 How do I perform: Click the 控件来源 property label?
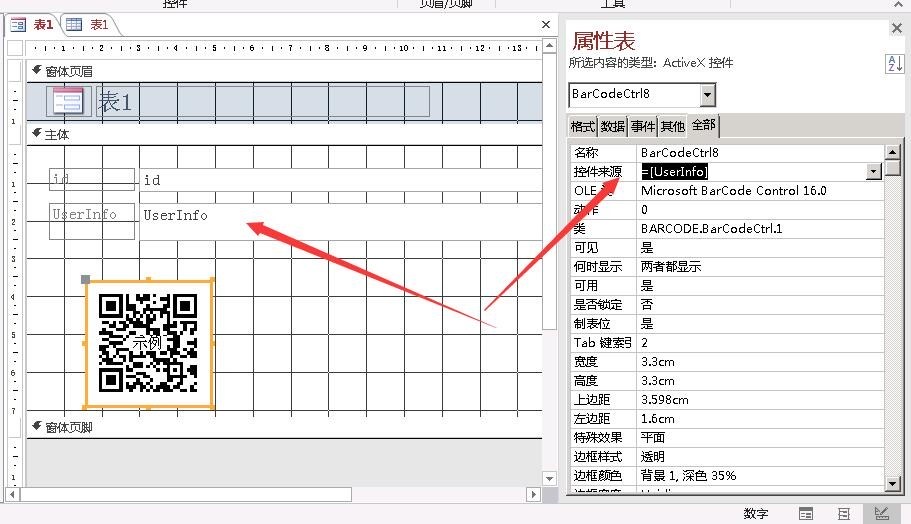point(598,172)
